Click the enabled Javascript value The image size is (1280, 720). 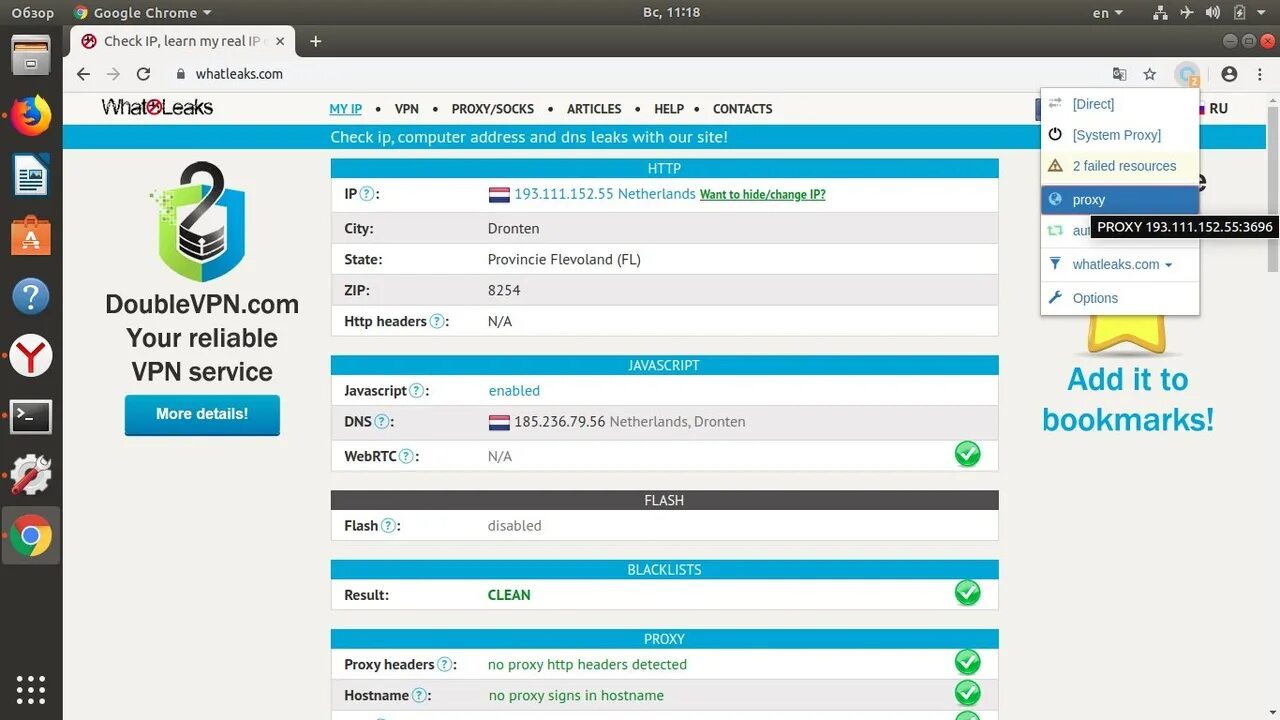pos(514,391)
